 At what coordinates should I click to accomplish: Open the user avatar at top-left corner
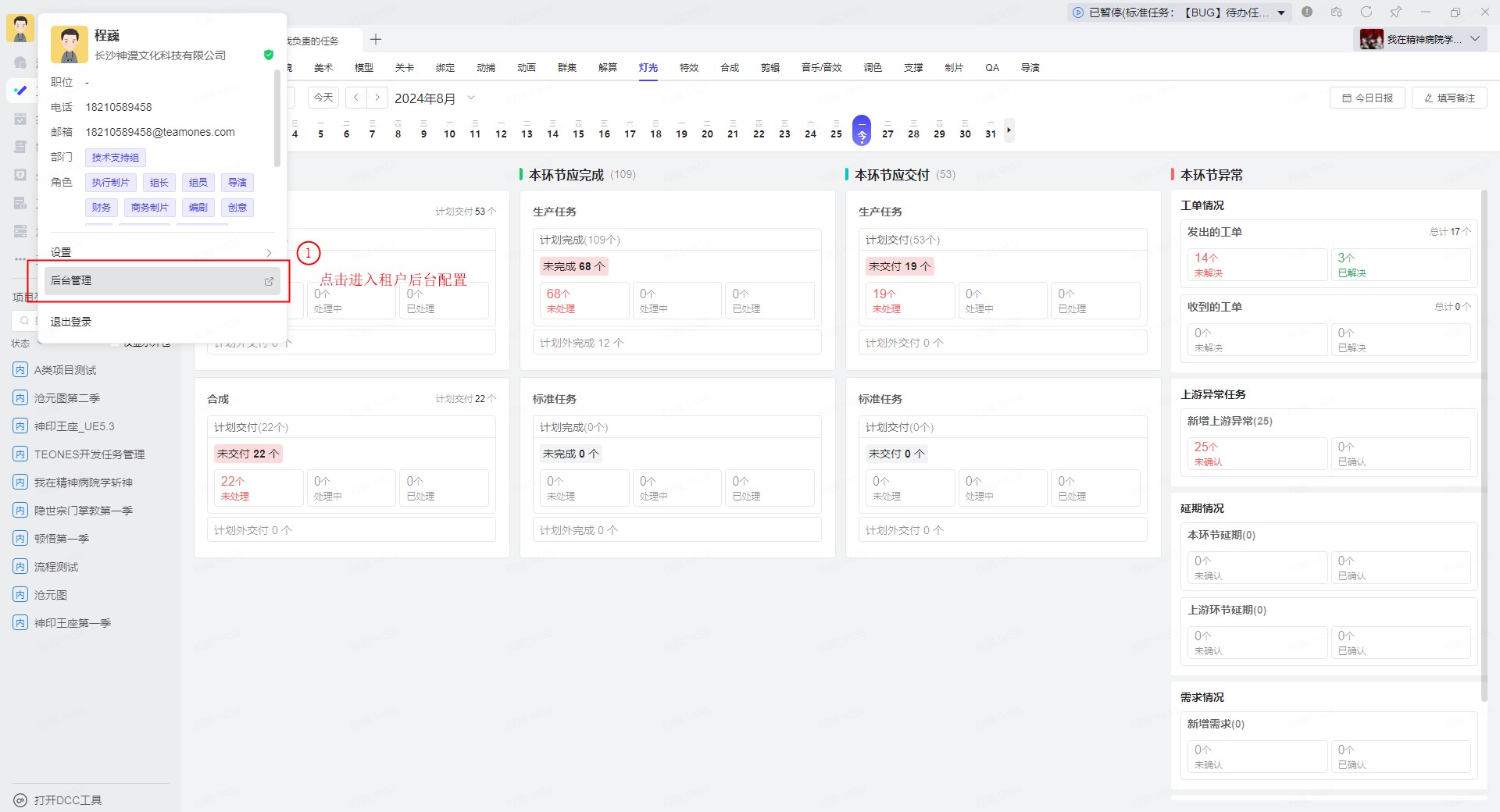pos(20,28)
